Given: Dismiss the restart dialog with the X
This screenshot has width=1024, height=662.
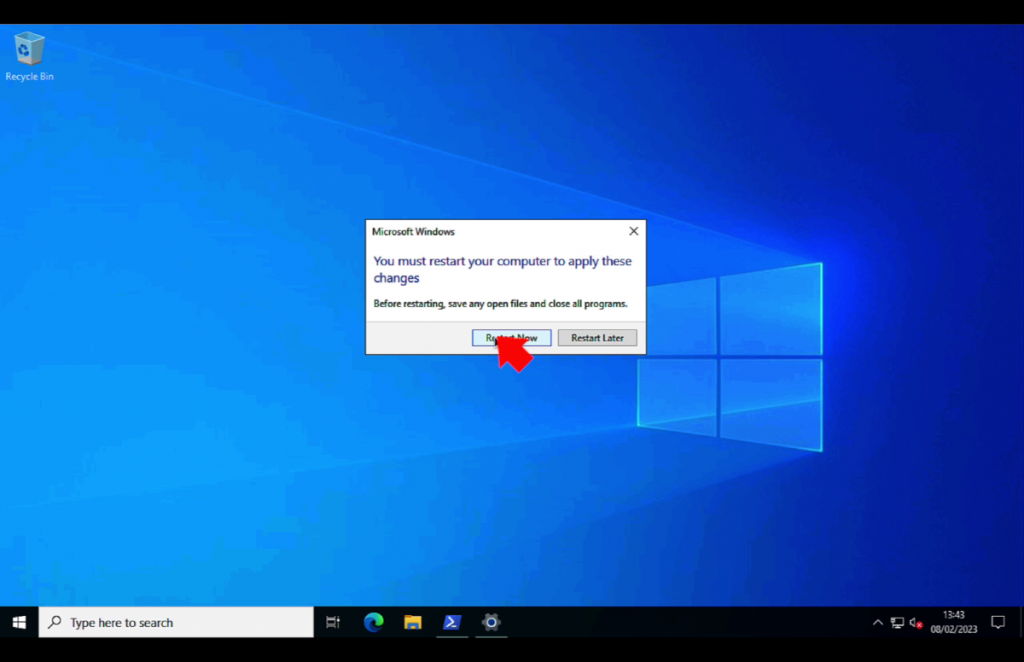Looking at the screenshot, I should click(633, 231).
